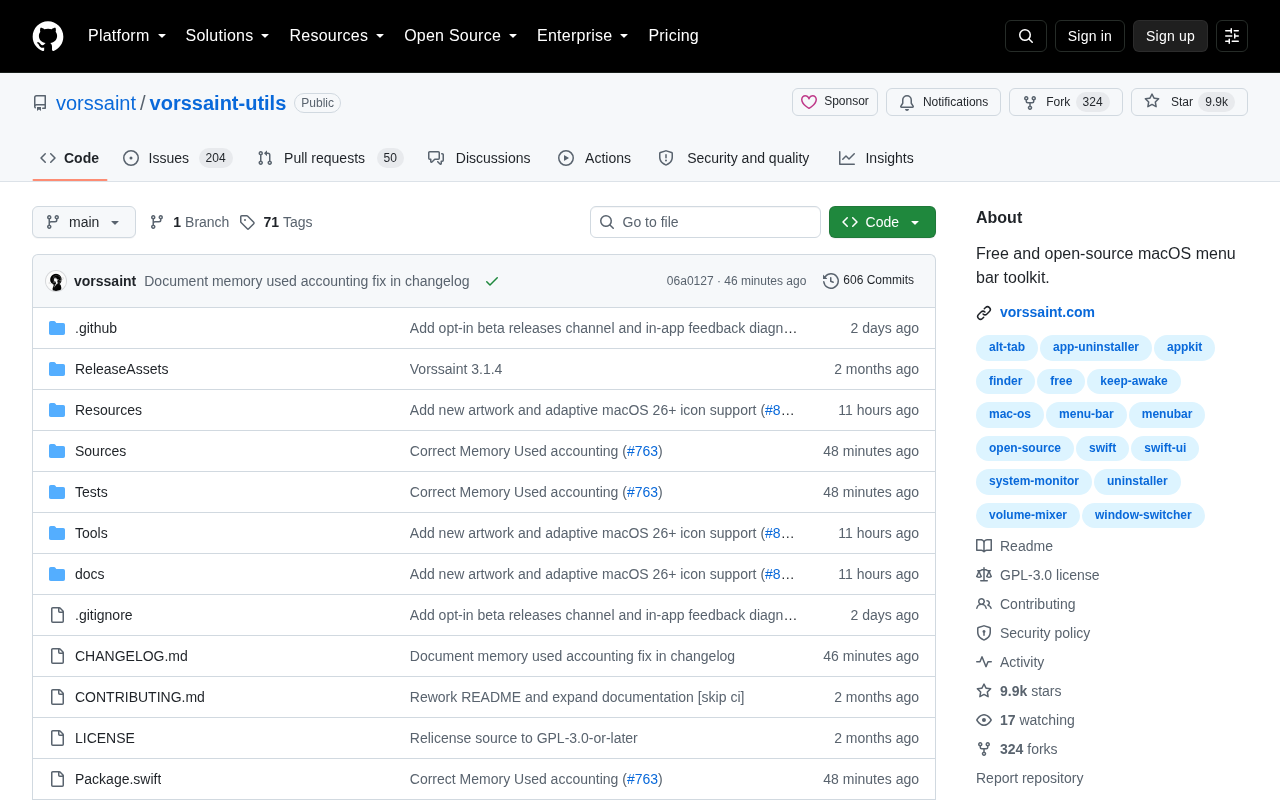Click the link icon beside vorssaint.com

984,313
